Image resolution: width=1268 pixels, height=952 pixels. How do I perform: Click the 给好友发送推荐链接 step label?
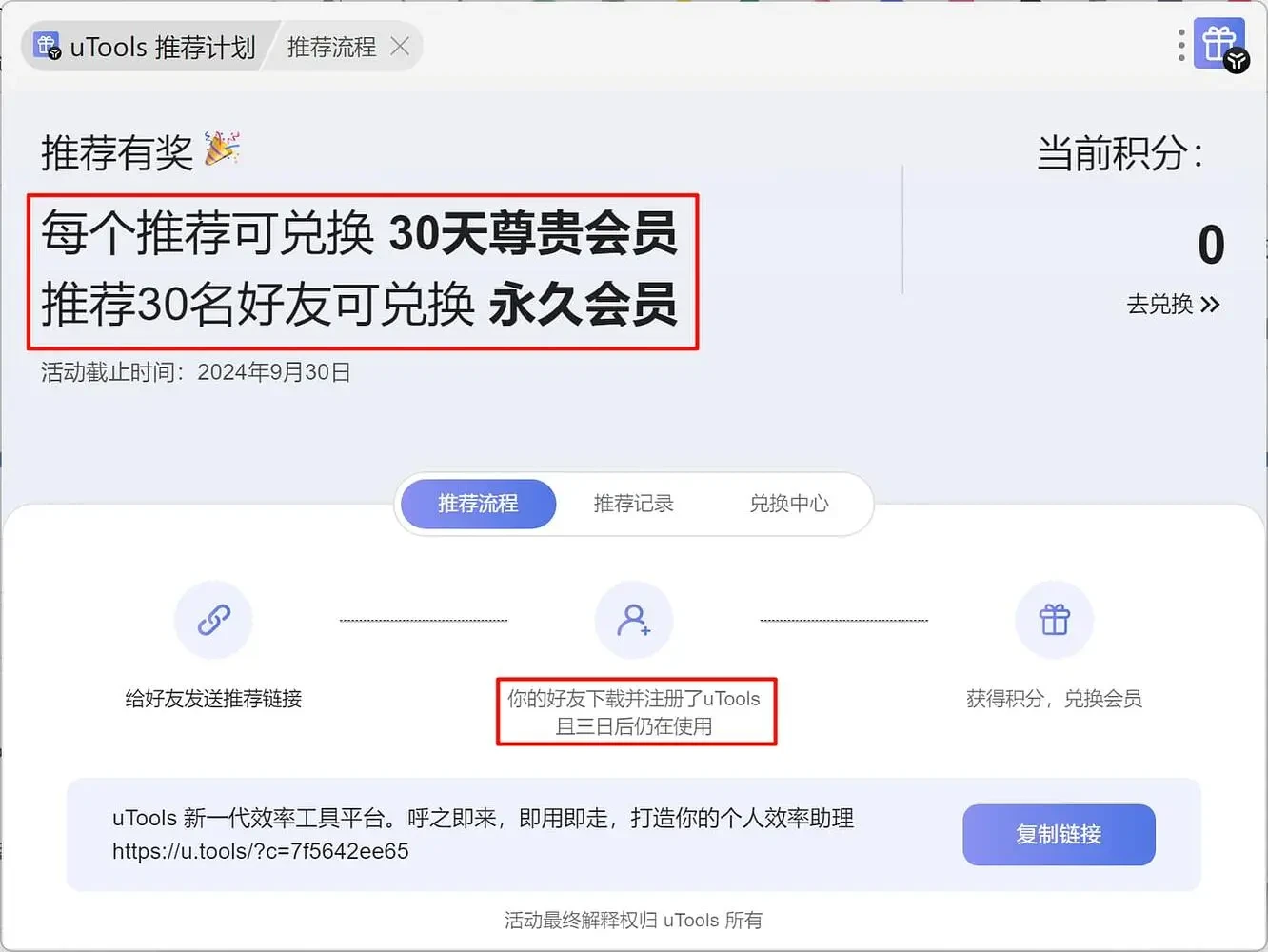pos(213,699)
